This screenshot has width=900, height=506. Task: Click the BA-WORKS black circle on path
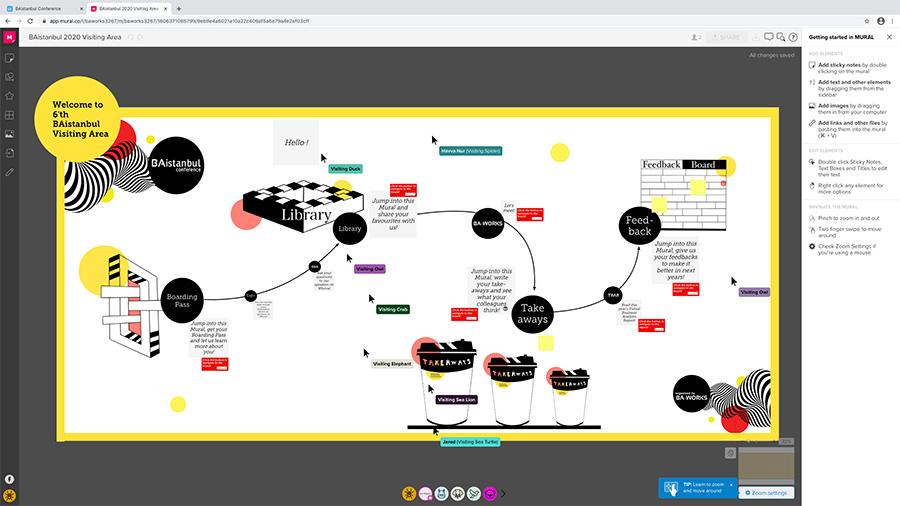[488, 224]
